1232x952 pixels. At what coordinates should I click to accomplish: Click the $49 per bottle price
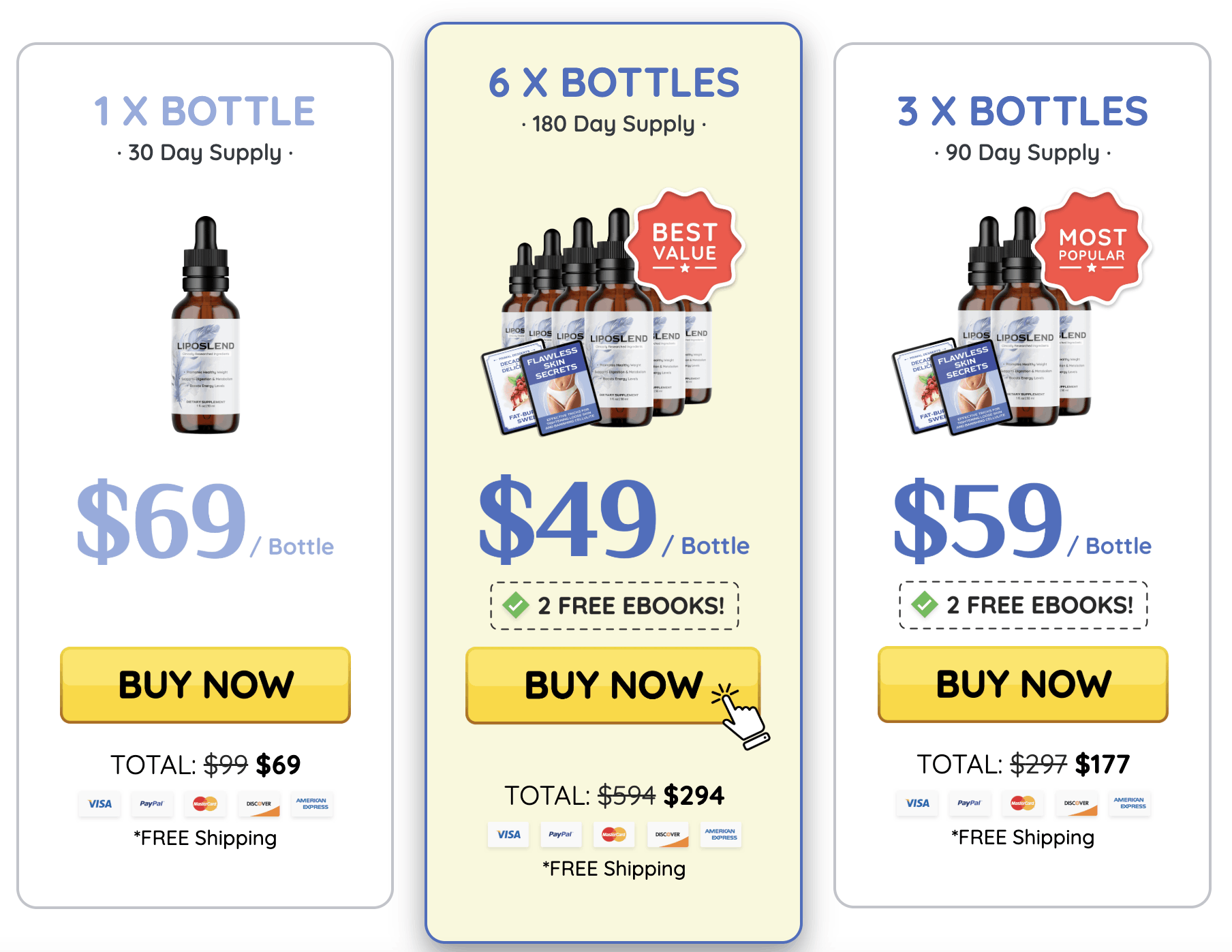pos(613,520)
